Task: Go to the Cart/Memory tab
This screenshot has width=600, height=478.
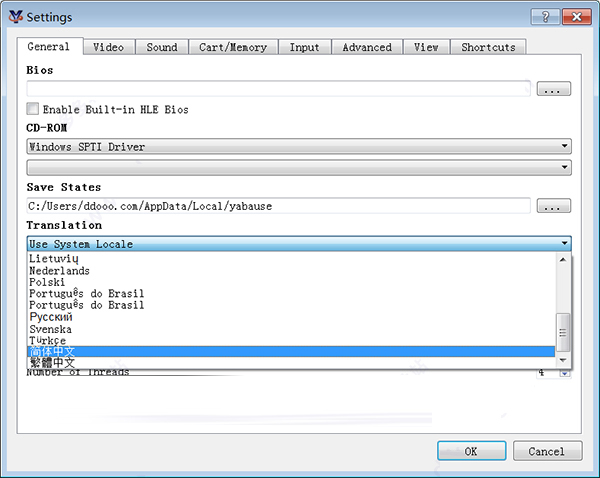Action: pos(233,47)
